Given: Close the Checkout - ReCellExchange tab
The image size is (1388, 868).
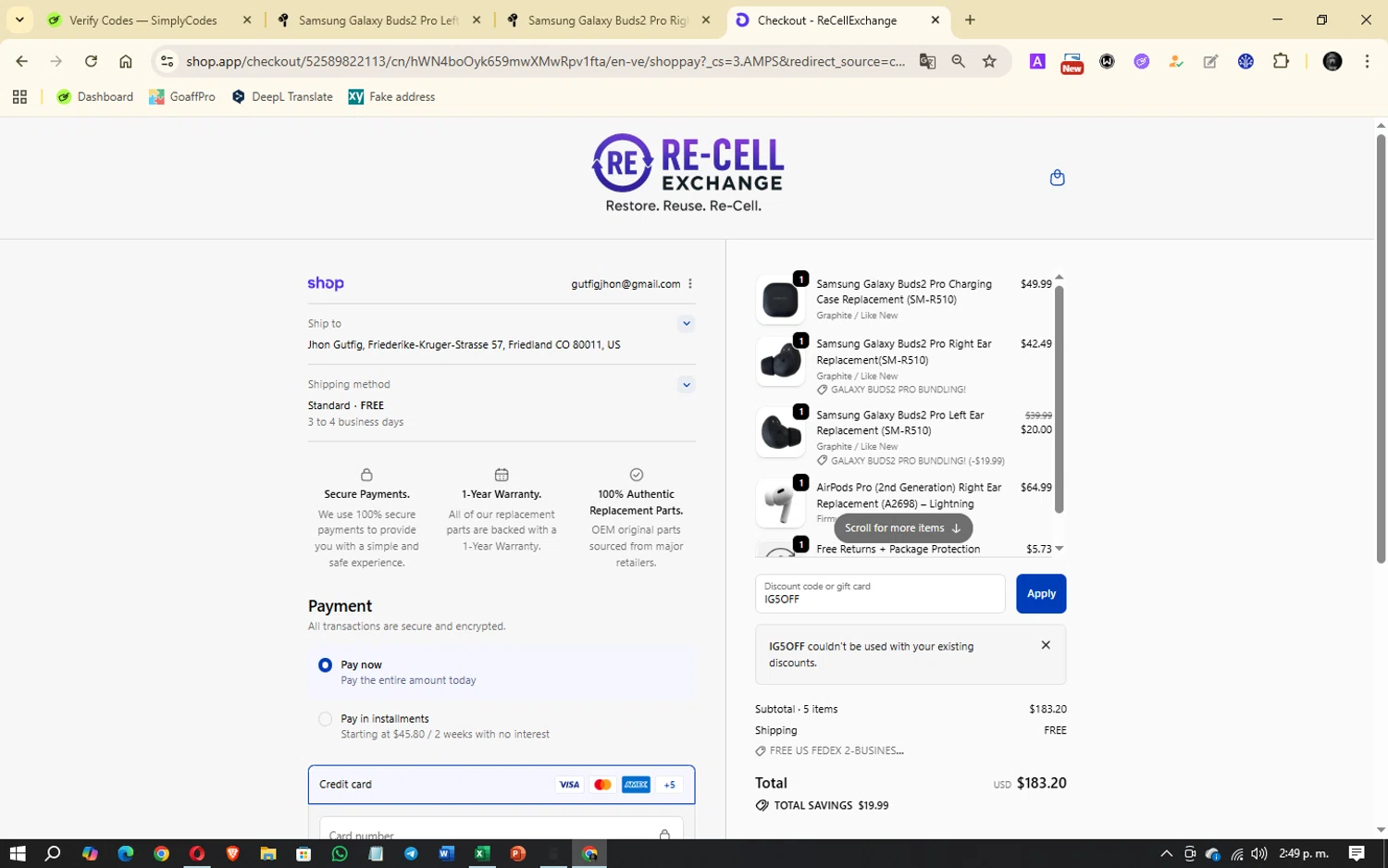Looking at the screenshot, I should (936, 20).
